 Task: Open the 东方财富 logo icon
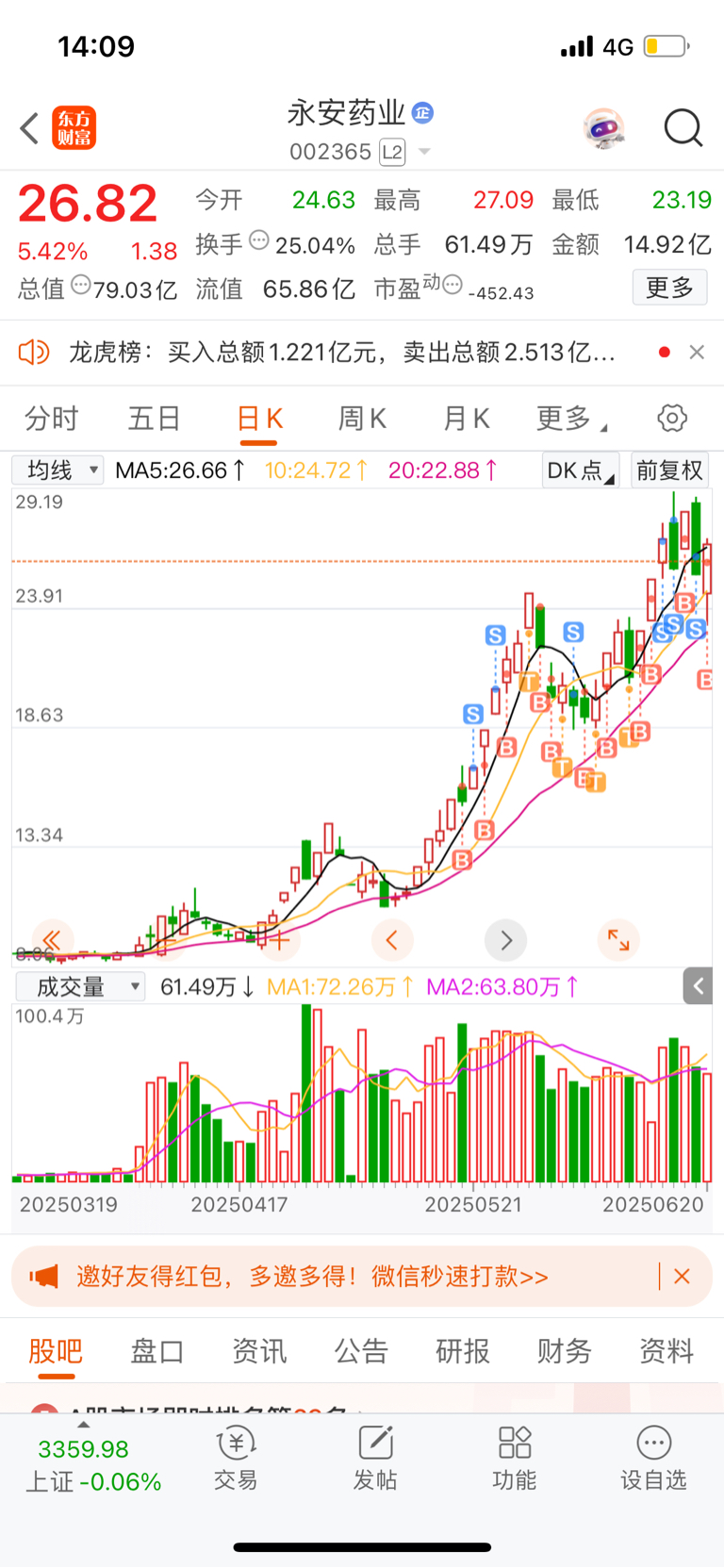click(x=74, y=128)
